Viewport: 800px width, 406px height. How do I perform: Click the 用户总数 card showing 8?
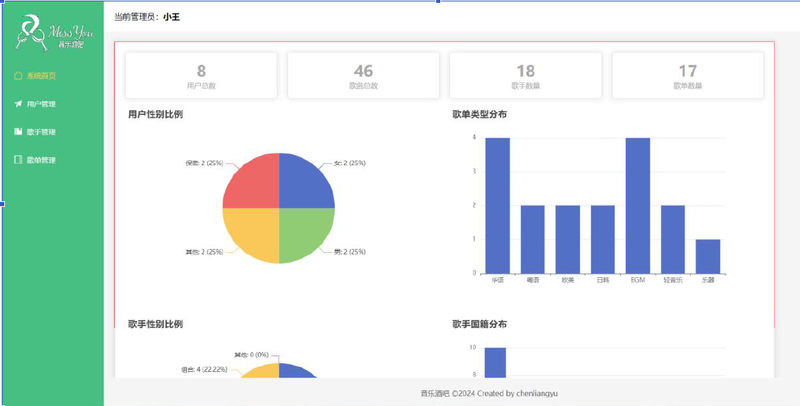point(201,75)
